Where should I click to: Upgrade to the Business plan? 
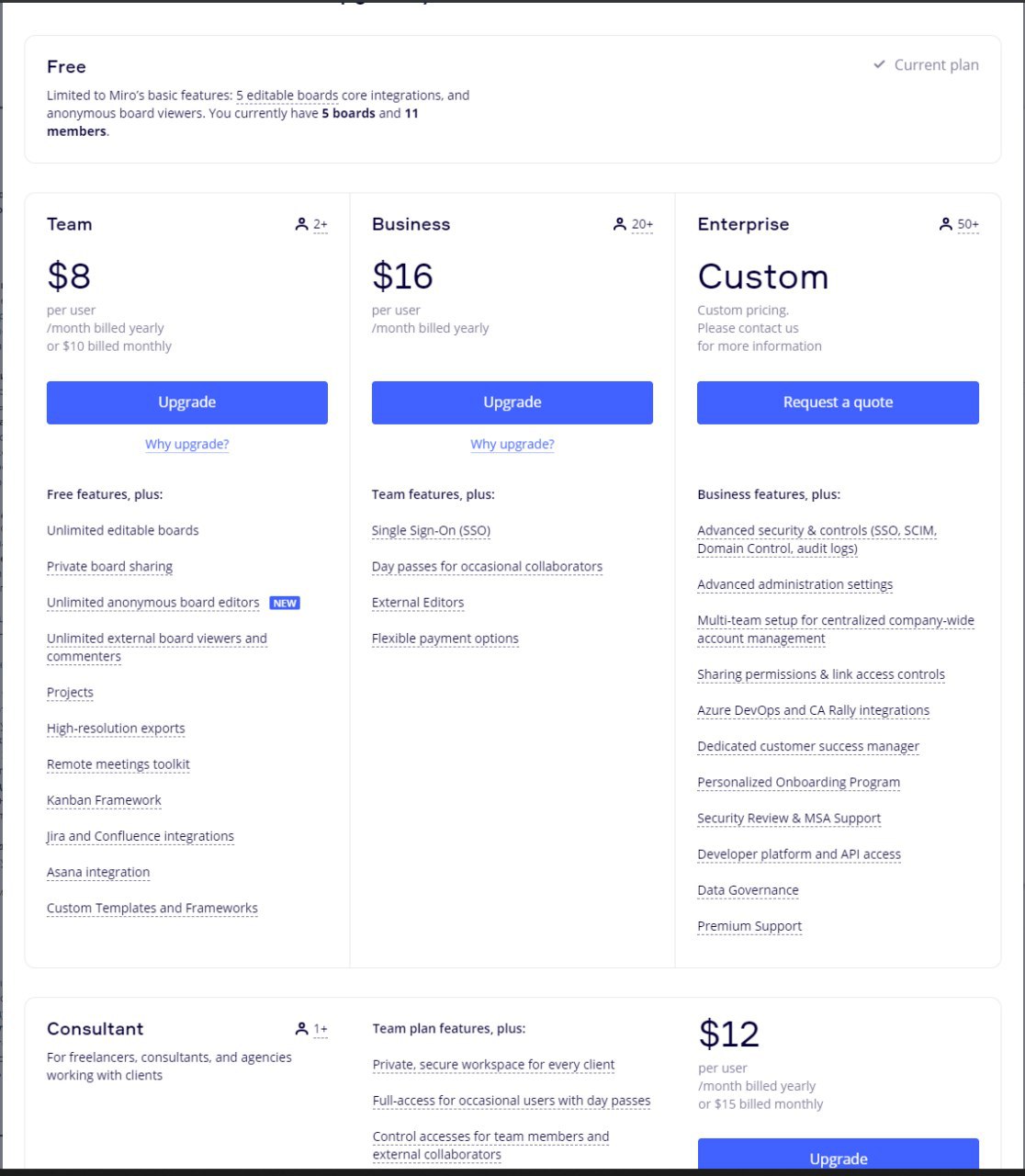[x=512, y=402]
